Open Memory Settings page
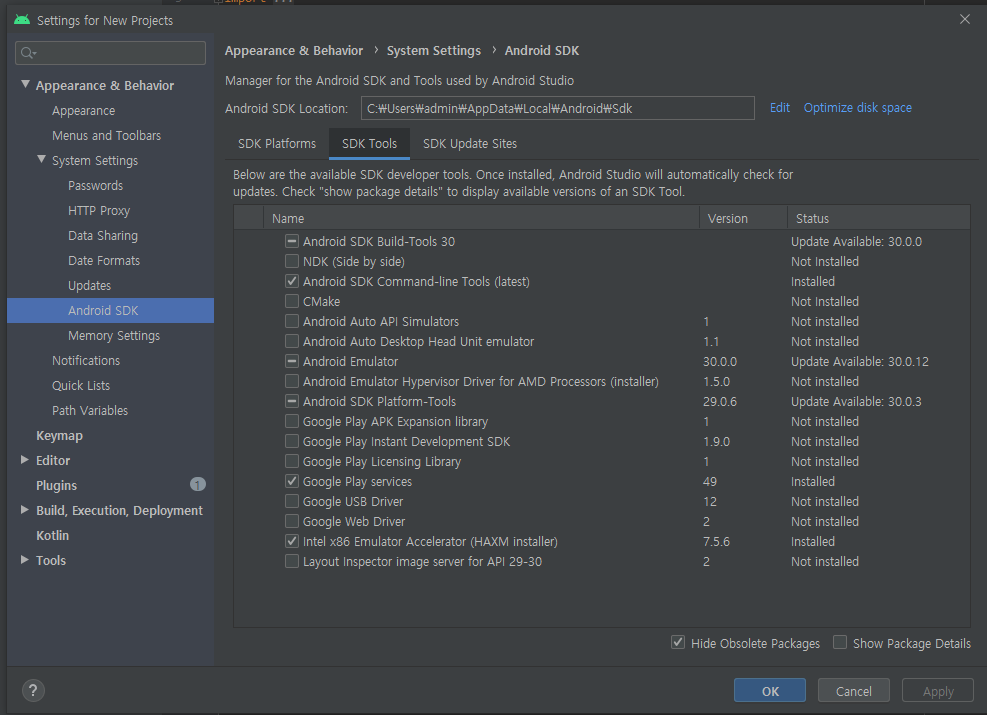987x715 pixels. [114, 335]
